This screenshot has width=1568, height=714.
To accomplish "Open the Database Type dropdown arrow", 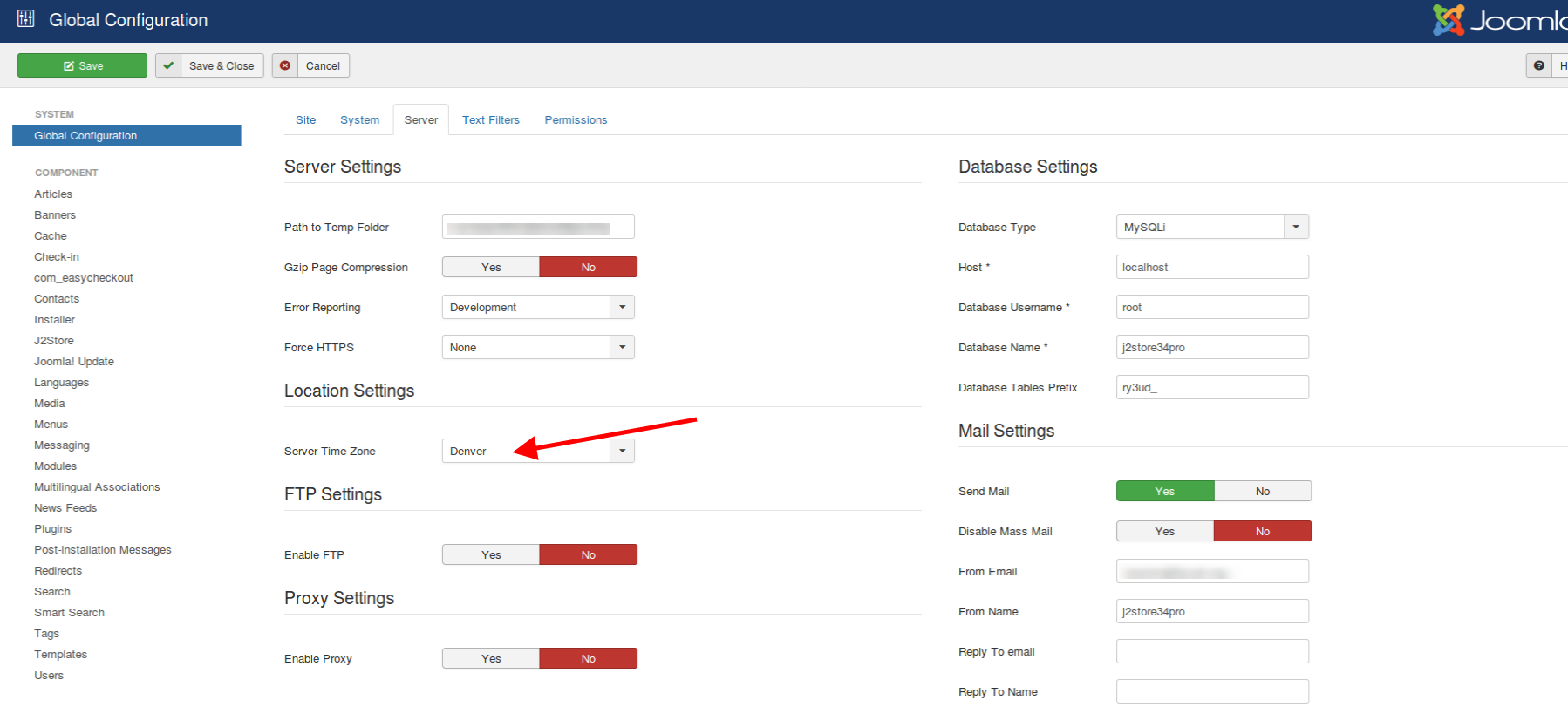I will (x=1296, y=228).
